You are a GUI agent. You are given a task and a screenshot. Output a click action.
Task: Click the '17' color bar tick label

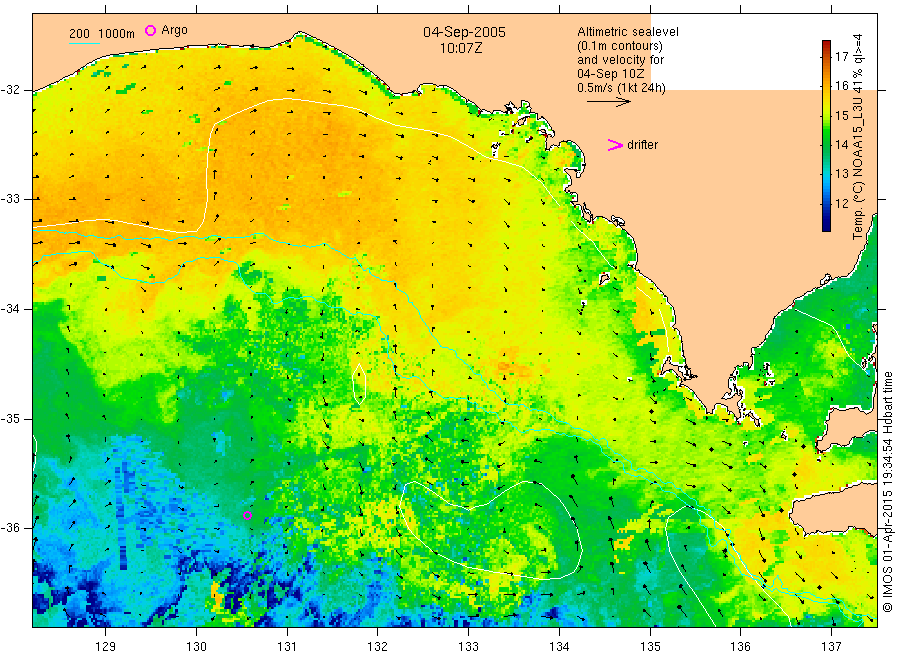[x=841, y=56]
